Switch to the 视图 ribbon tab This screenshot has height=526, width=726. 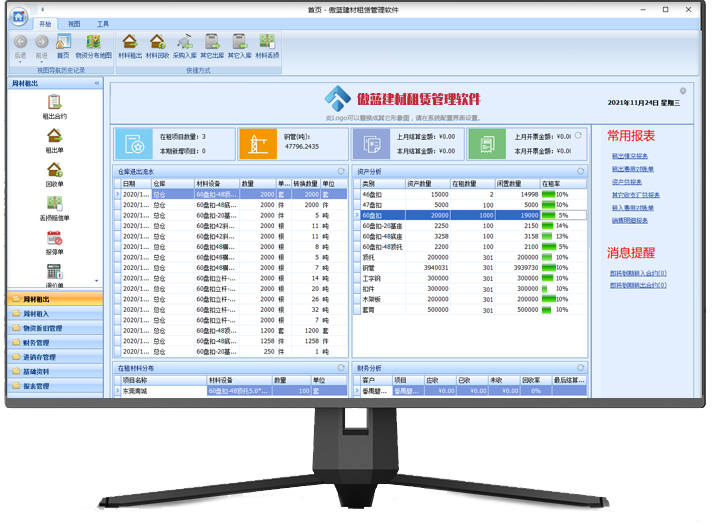pos(74,22)
